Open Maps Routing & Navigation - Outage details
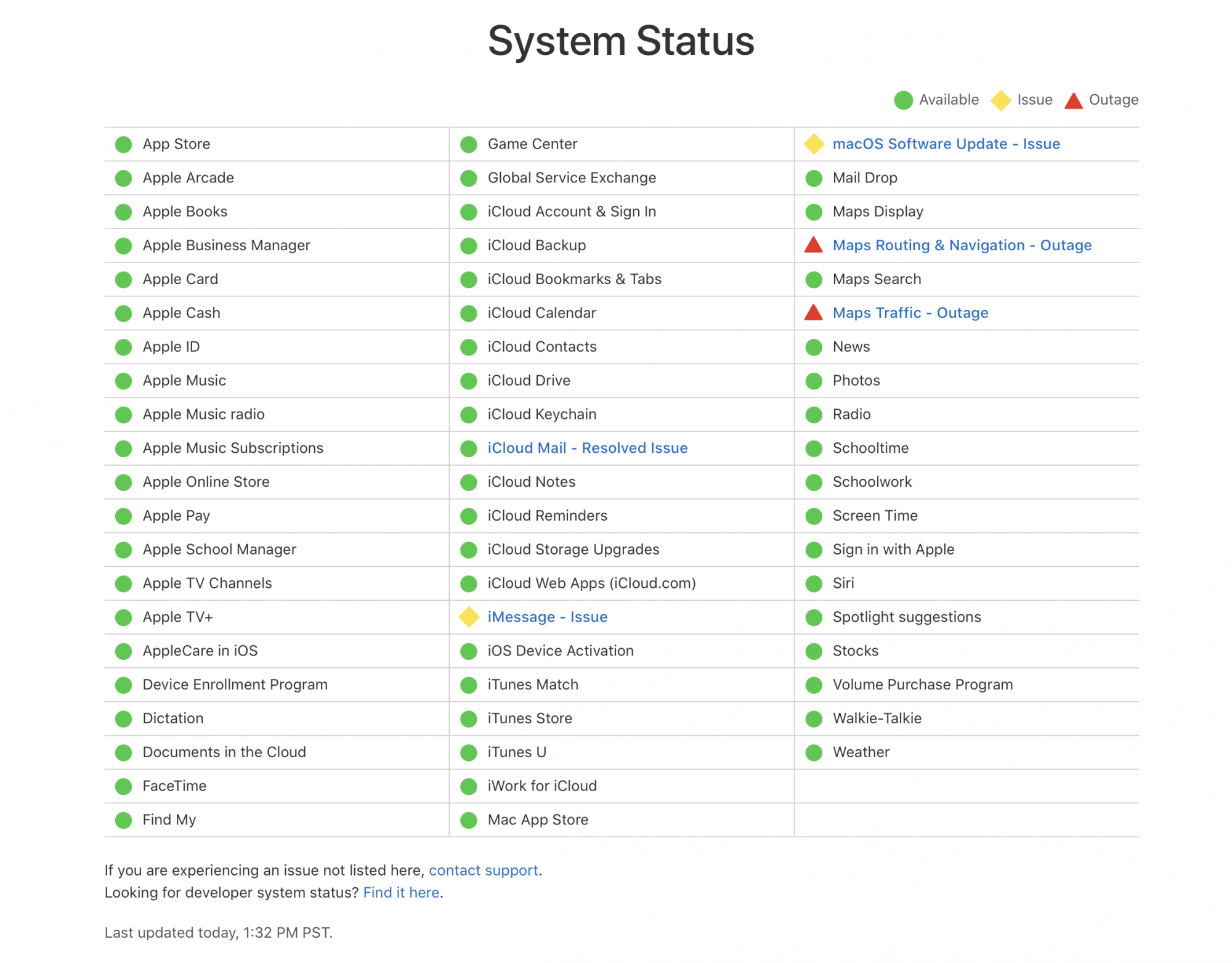This screenshot has width=1232, height=963. [962, 245]
